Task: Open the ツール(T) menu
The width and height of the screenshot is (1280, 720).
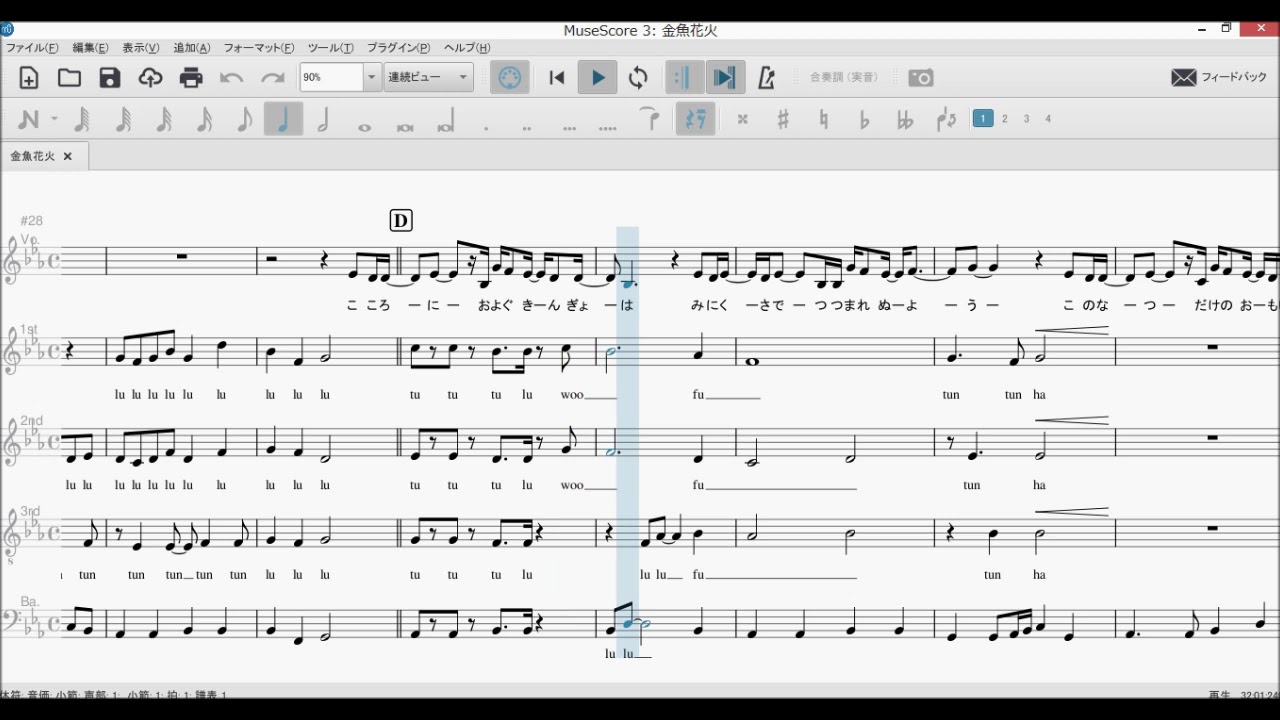Action: (x=331, y=48)
